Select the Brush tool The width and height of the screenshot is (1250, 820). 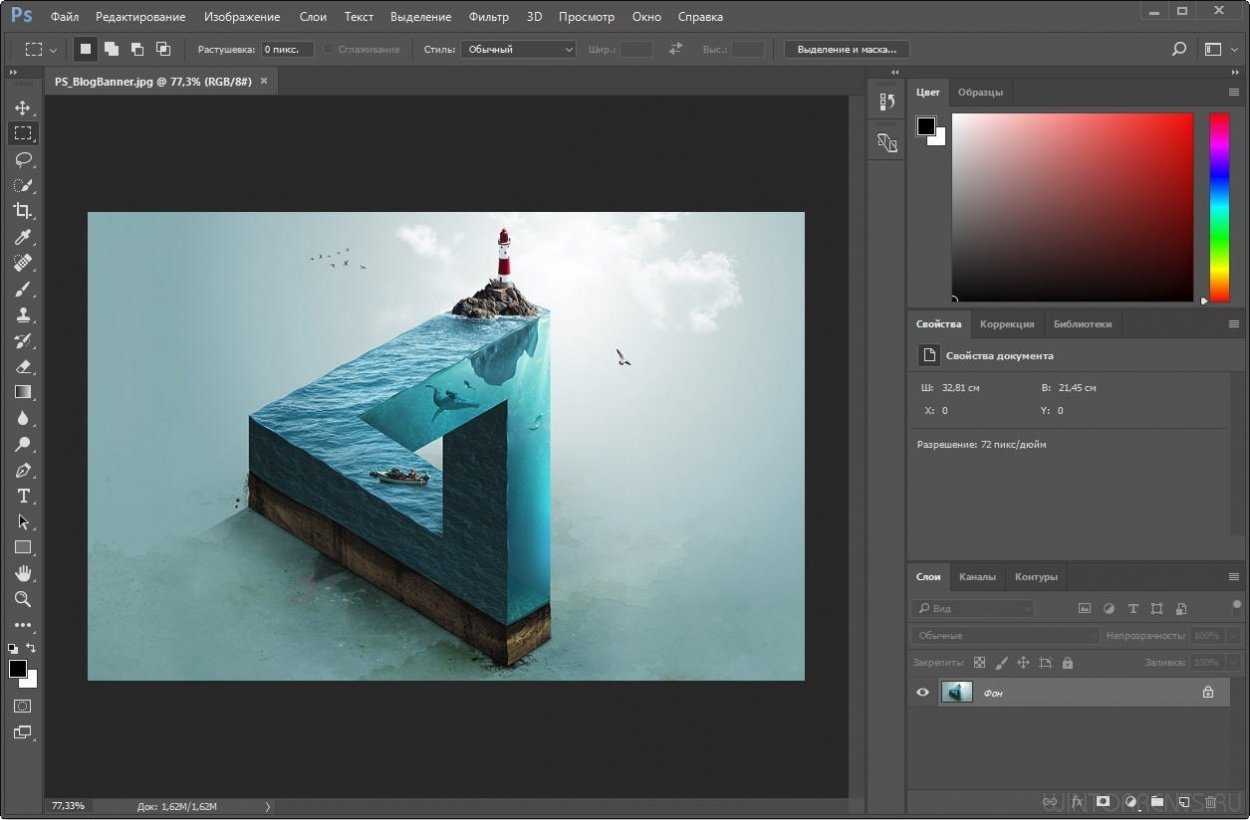coord(23,289)
